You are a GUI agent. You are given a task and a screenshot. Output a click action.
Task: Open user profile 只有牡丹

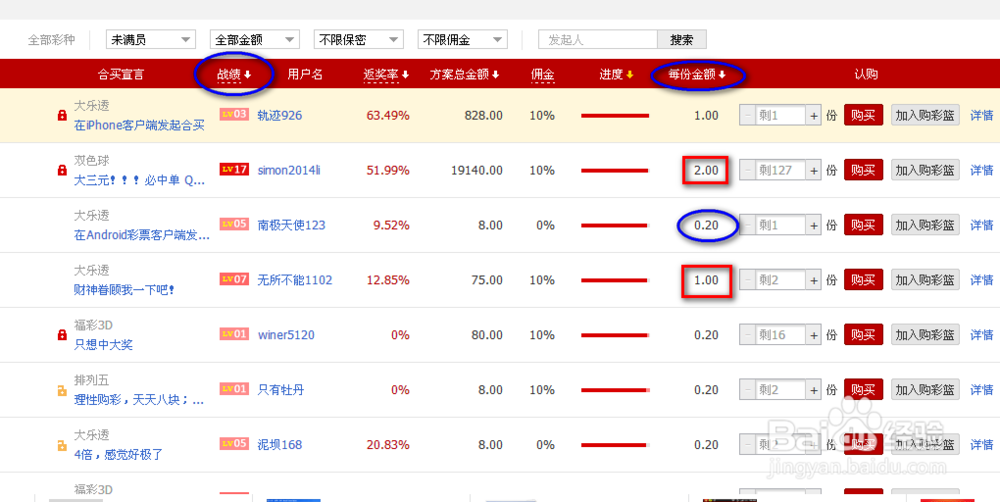[x=281, y=390]
